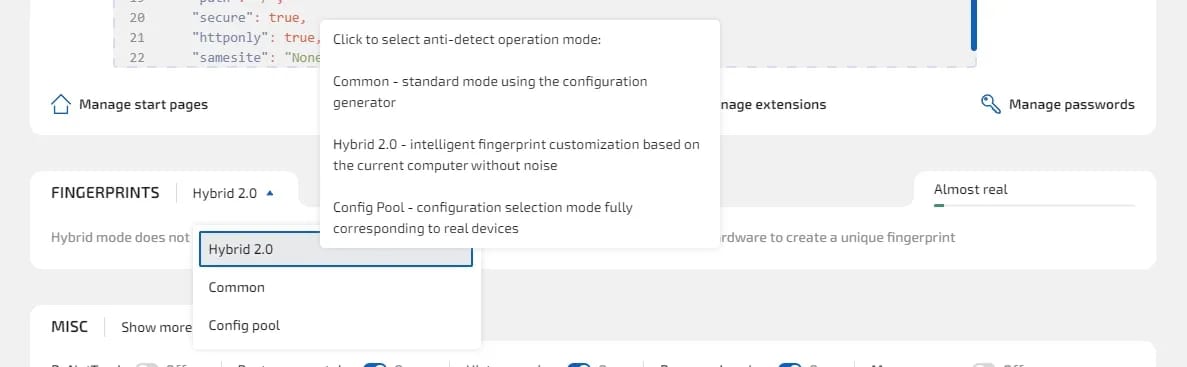The width and height of the screenshot is (1187, 367).
Task: Click the key icon for passwords
Action: [x=991, y=104]
